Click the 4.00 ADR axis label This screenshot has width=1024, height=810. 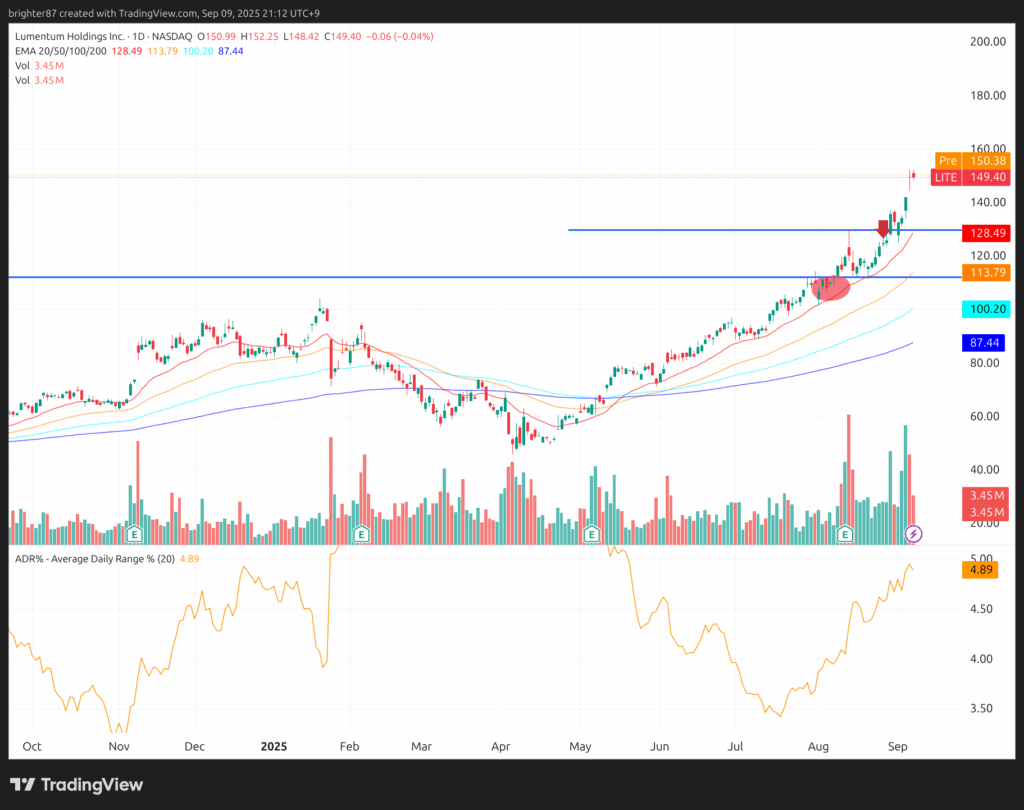pyautogui.click(x=981, y=658)
